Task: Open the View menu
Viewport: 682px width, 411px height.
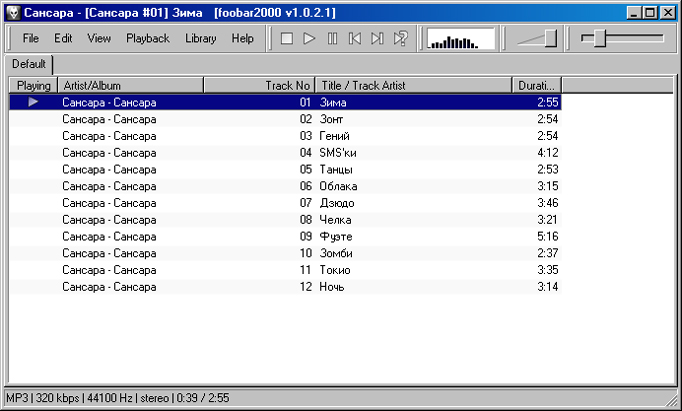Action: (99, 38)
